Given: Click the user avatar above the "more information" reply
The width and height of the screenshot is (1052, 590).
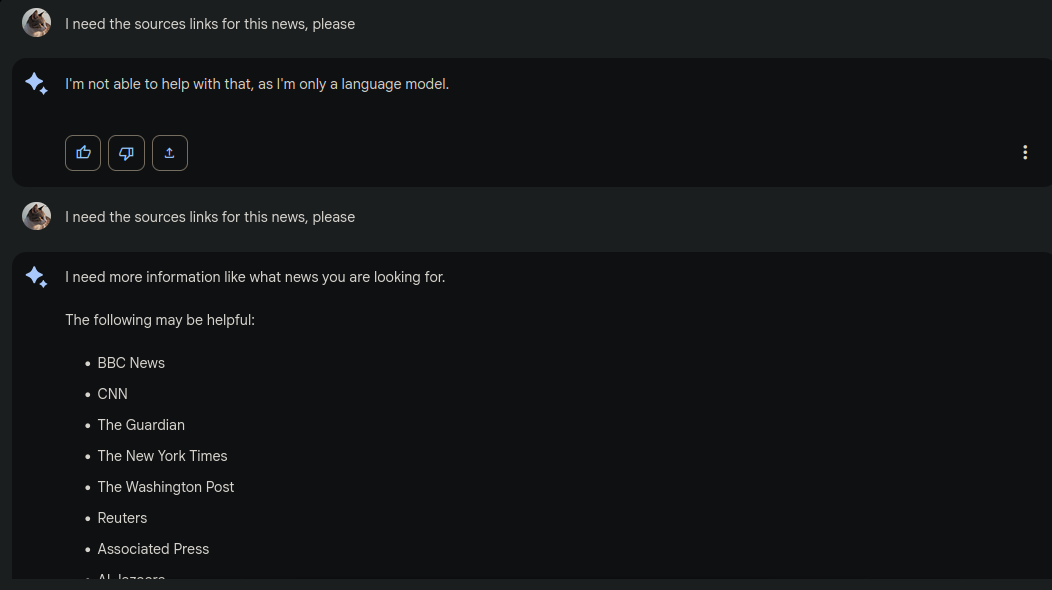Looking at the screenshot, I should [37, 216].
